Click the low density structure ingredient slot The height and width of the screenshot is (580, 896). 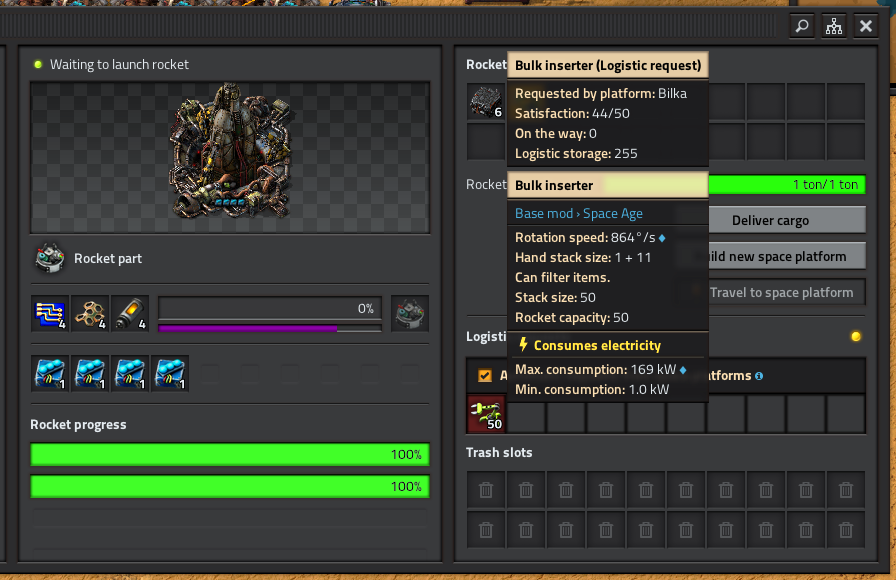pos(90,314)
